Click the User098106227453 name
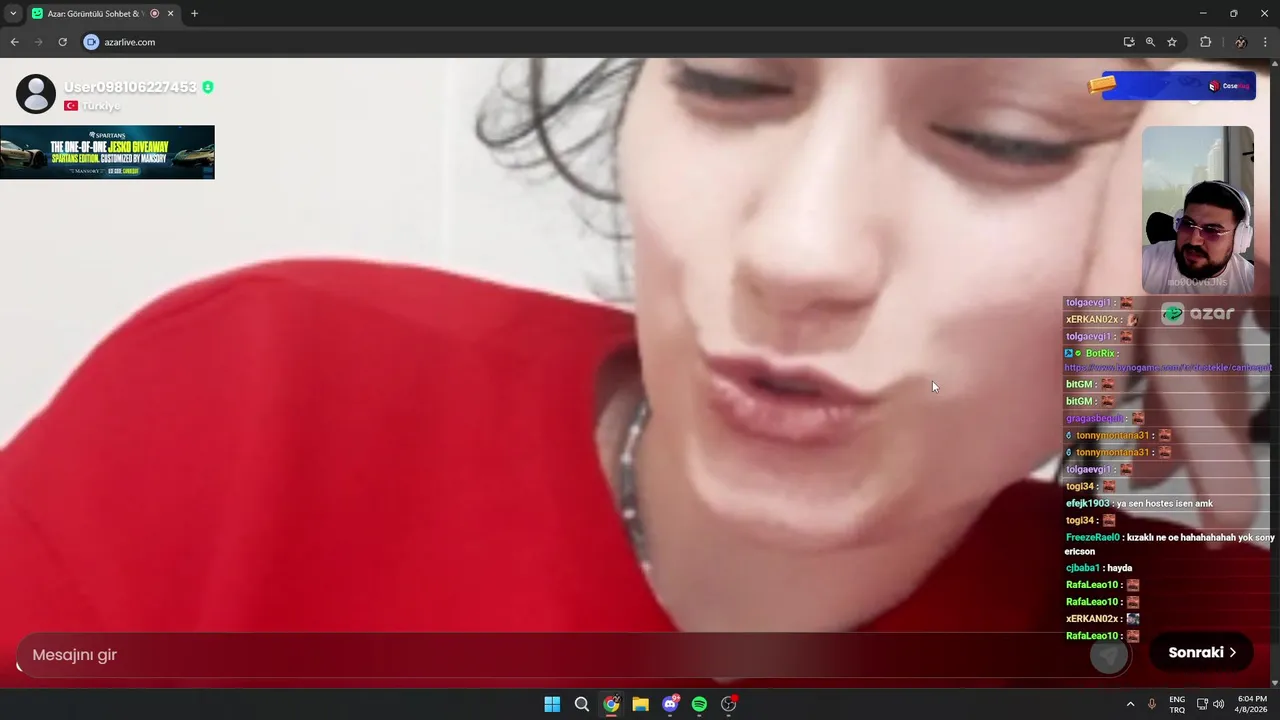This screenshot has width=1280, height=720. 130,87
